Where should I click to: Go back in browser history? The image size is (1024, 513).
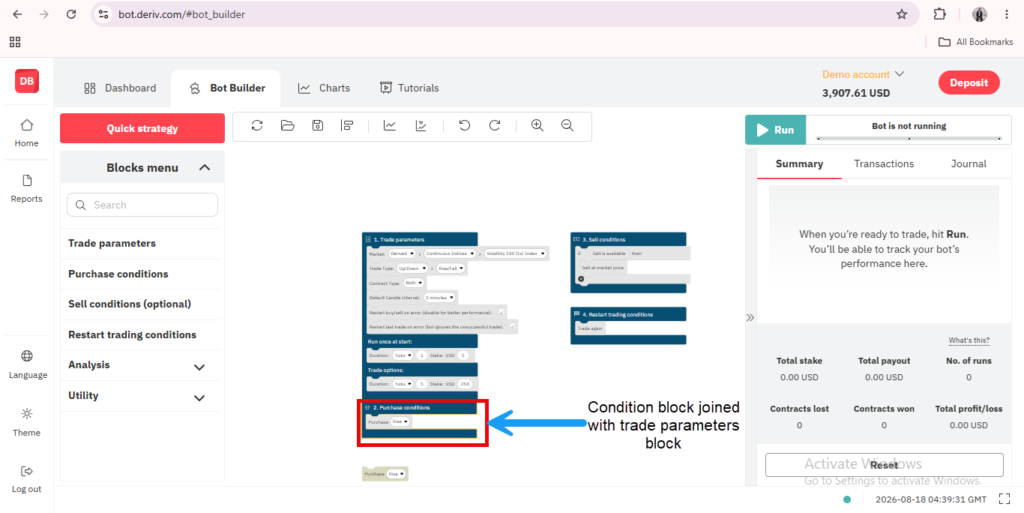click(x=18, y=14)
